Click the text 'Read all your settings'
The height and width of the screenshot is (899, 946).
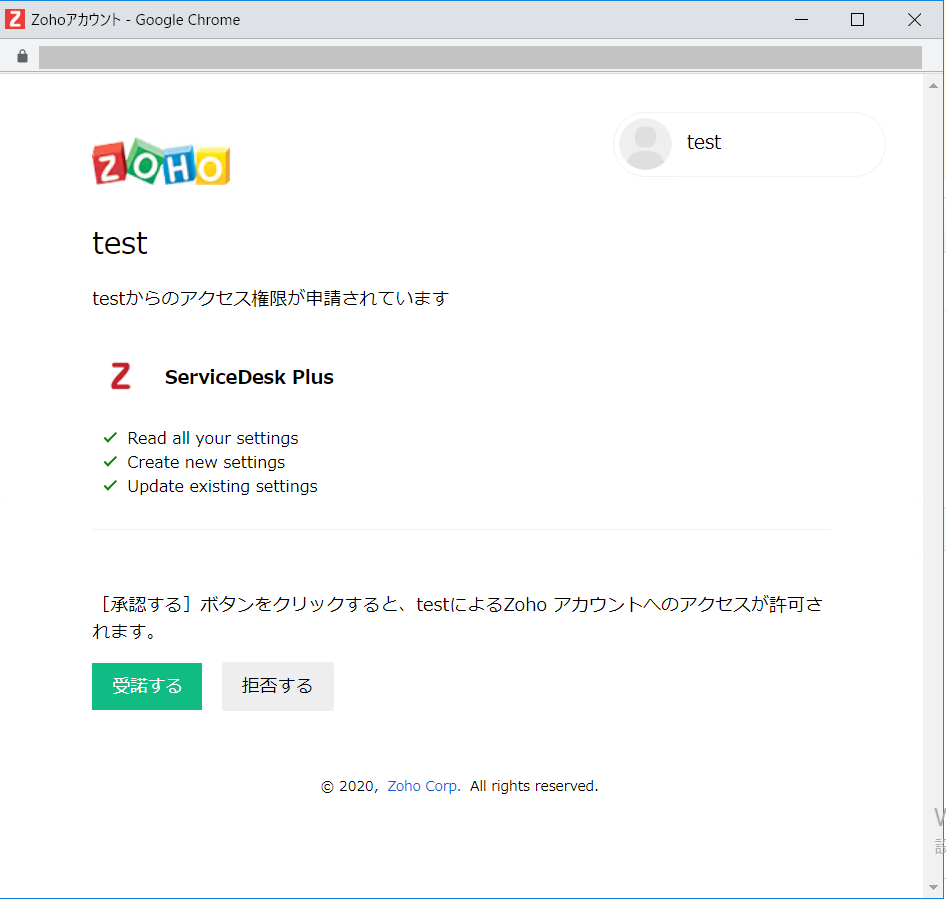click(213, 438)
